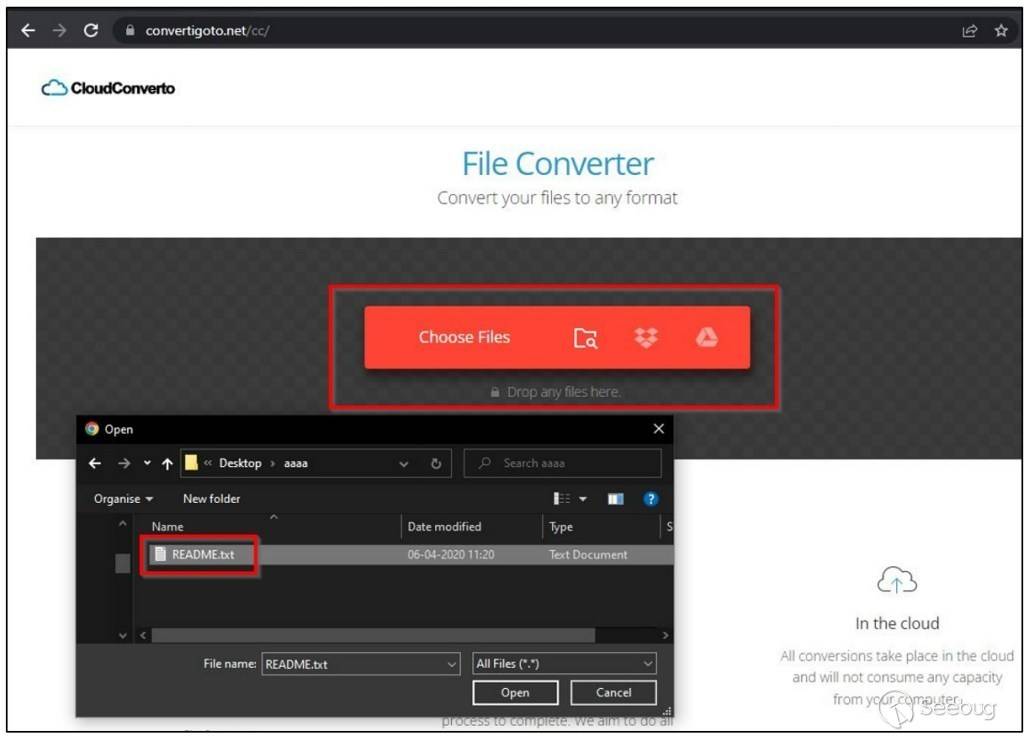Click scroll left arrow of file list
Screen dimensions: 1024x736
(143, 635)
